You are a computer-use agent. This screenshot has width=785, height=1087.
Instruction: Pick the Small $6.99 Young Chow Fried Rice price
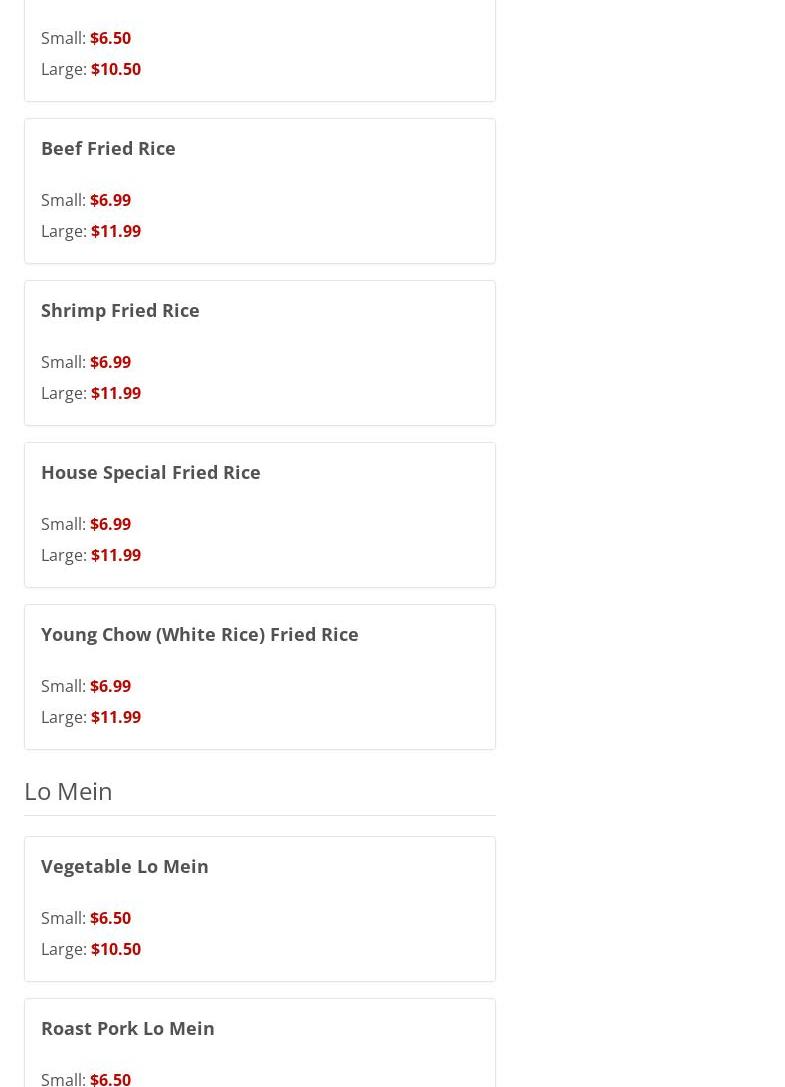(x=110, y=686)
